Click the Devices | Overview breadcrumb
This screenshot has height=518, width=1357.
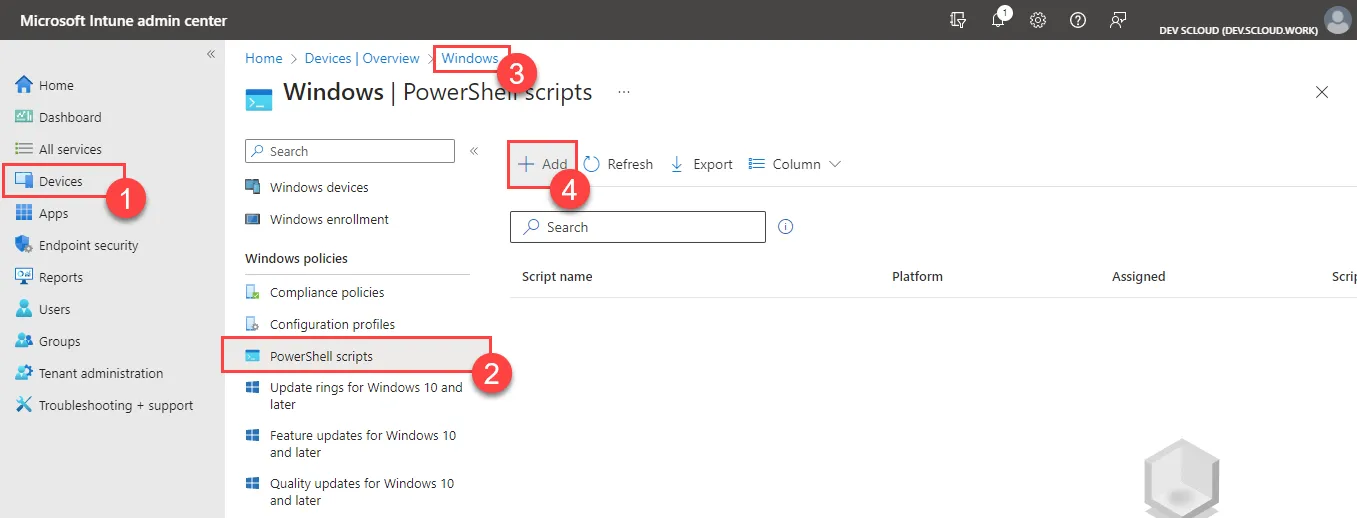[362, 58]
